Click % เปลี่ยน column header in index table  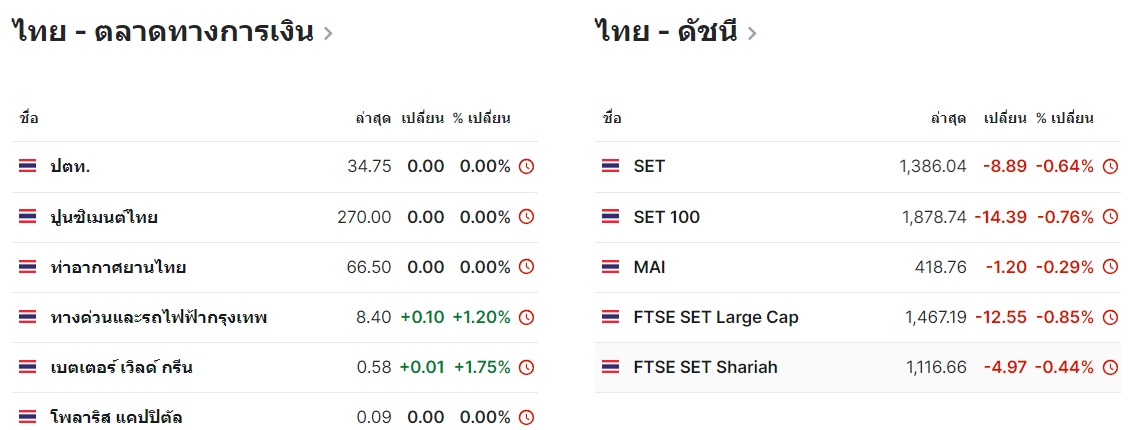coord(1065,118)
